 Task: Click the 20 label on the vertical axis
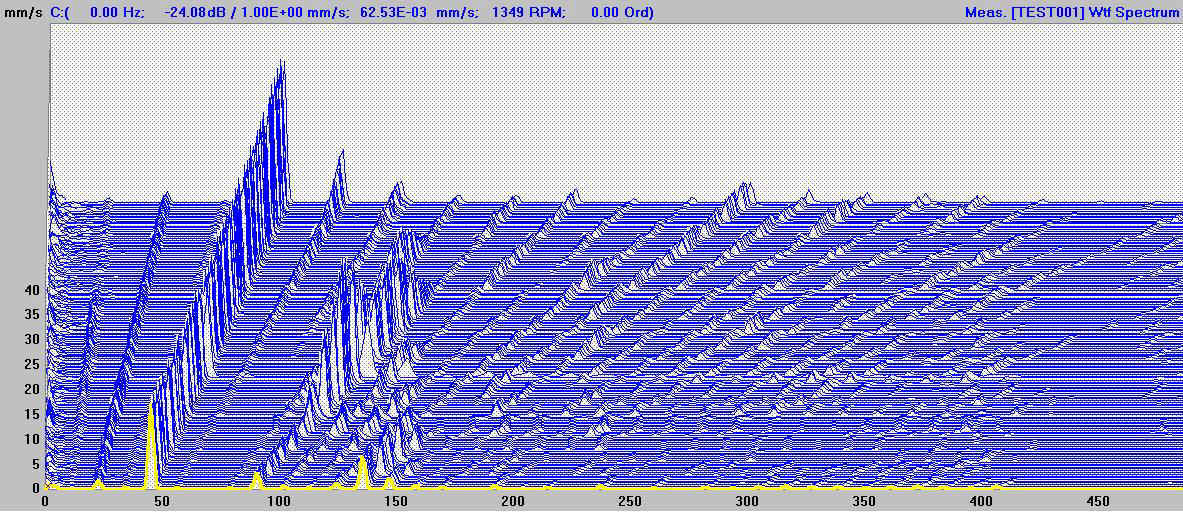32,389
